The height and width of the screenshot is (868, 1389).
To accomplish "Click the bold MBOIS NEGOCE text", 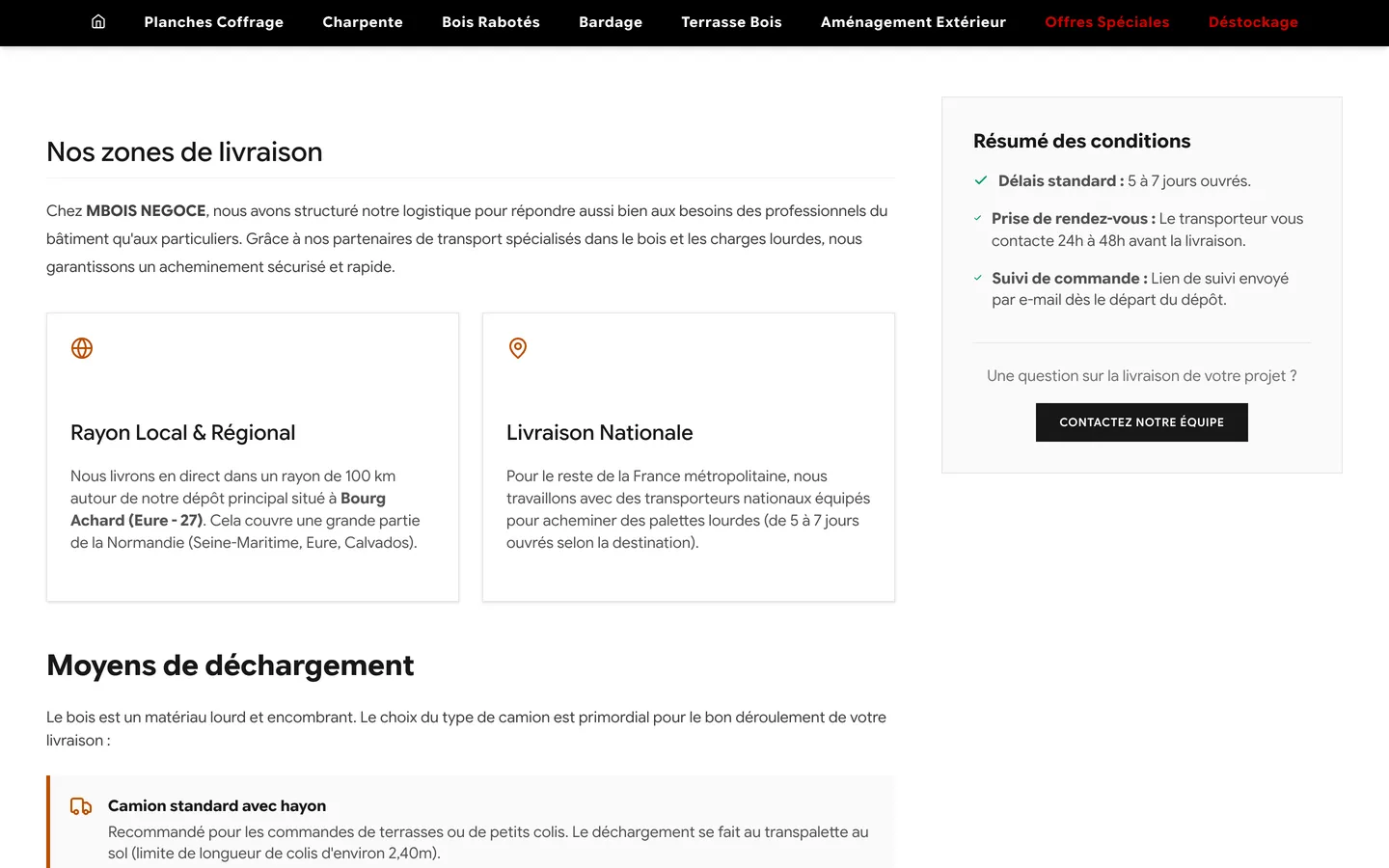I will click(x=146, y=211).
